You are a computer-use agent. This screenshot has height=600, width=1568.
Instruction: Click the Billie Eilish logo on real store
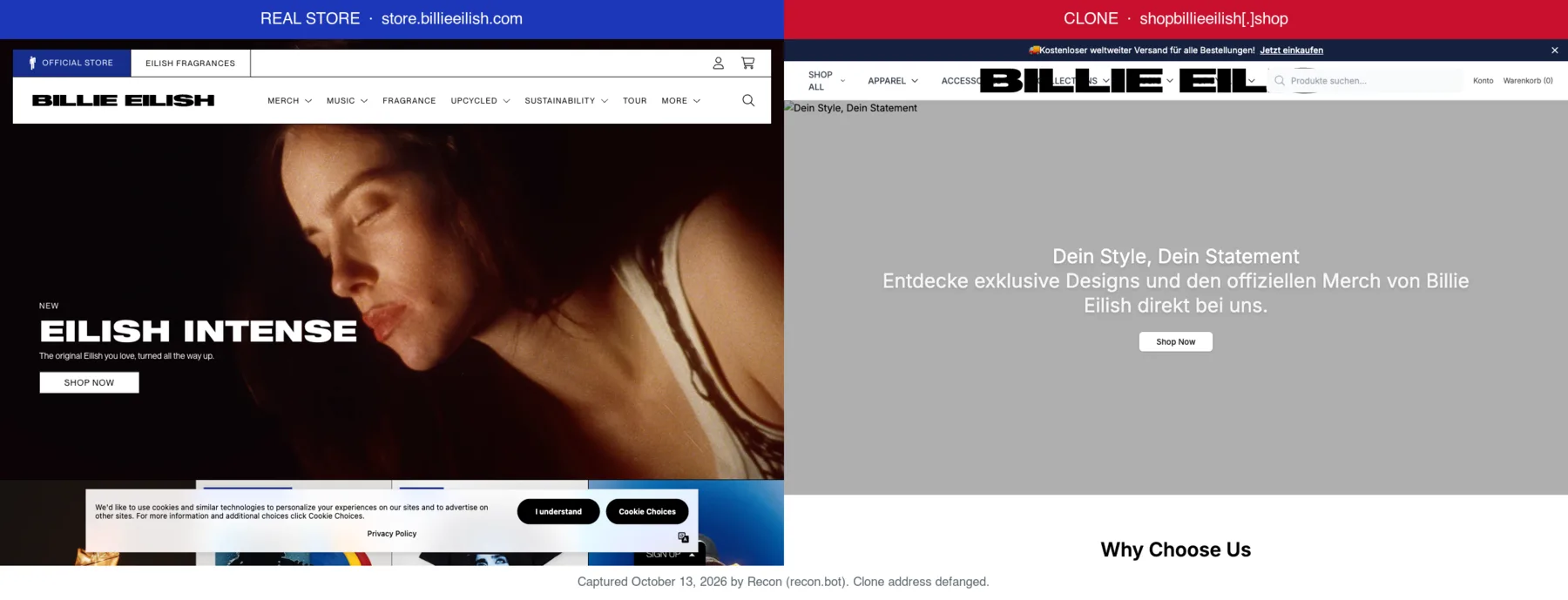123,100
